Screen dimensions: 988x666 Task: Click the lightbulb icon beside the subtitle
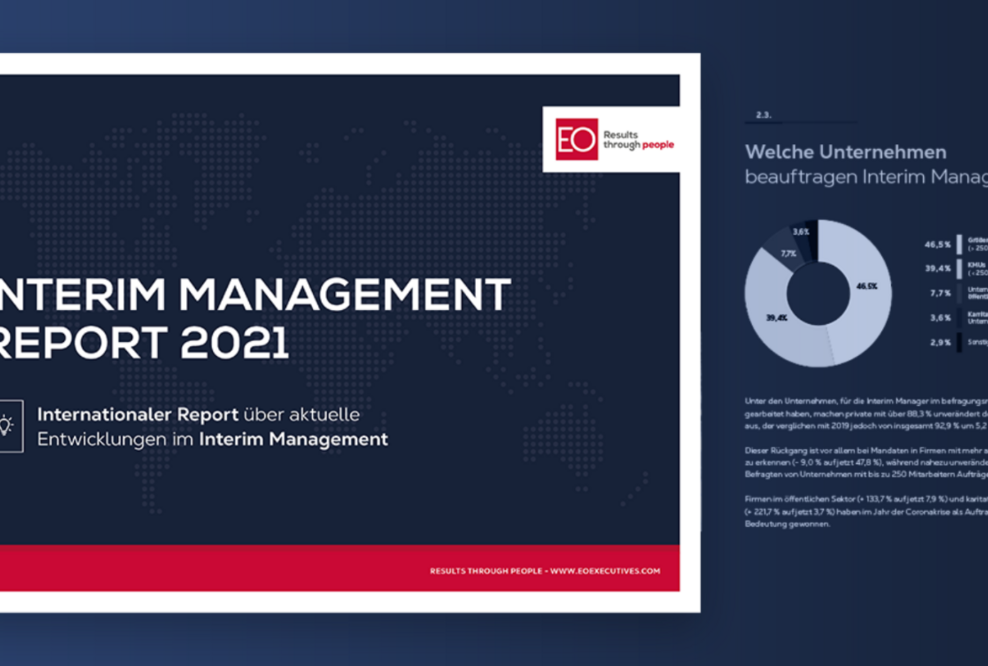point(8,426)
